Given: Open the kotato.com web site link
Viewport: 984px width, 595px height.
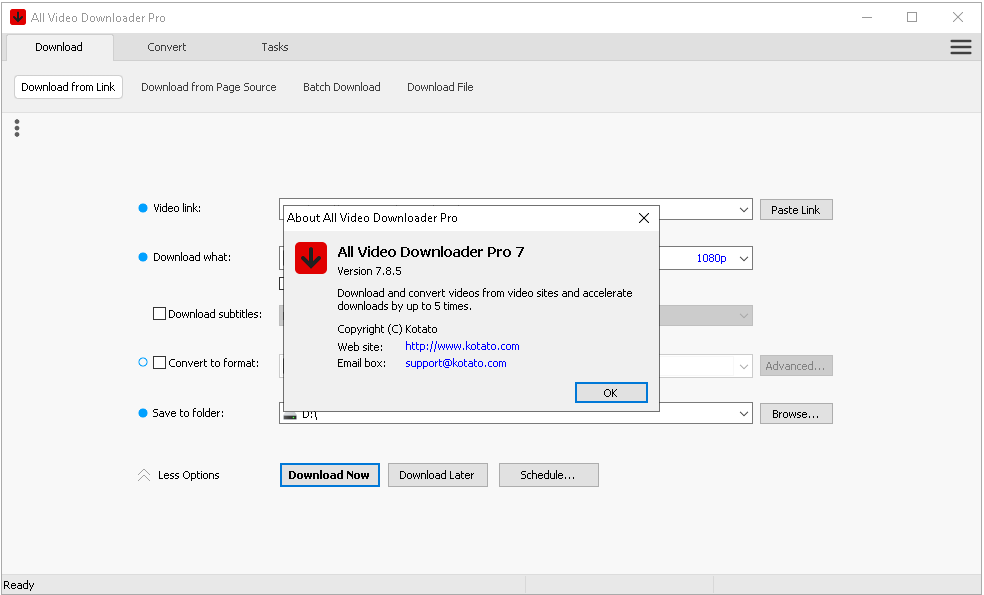Looking at the screenshot, I should tap(462, 346).
